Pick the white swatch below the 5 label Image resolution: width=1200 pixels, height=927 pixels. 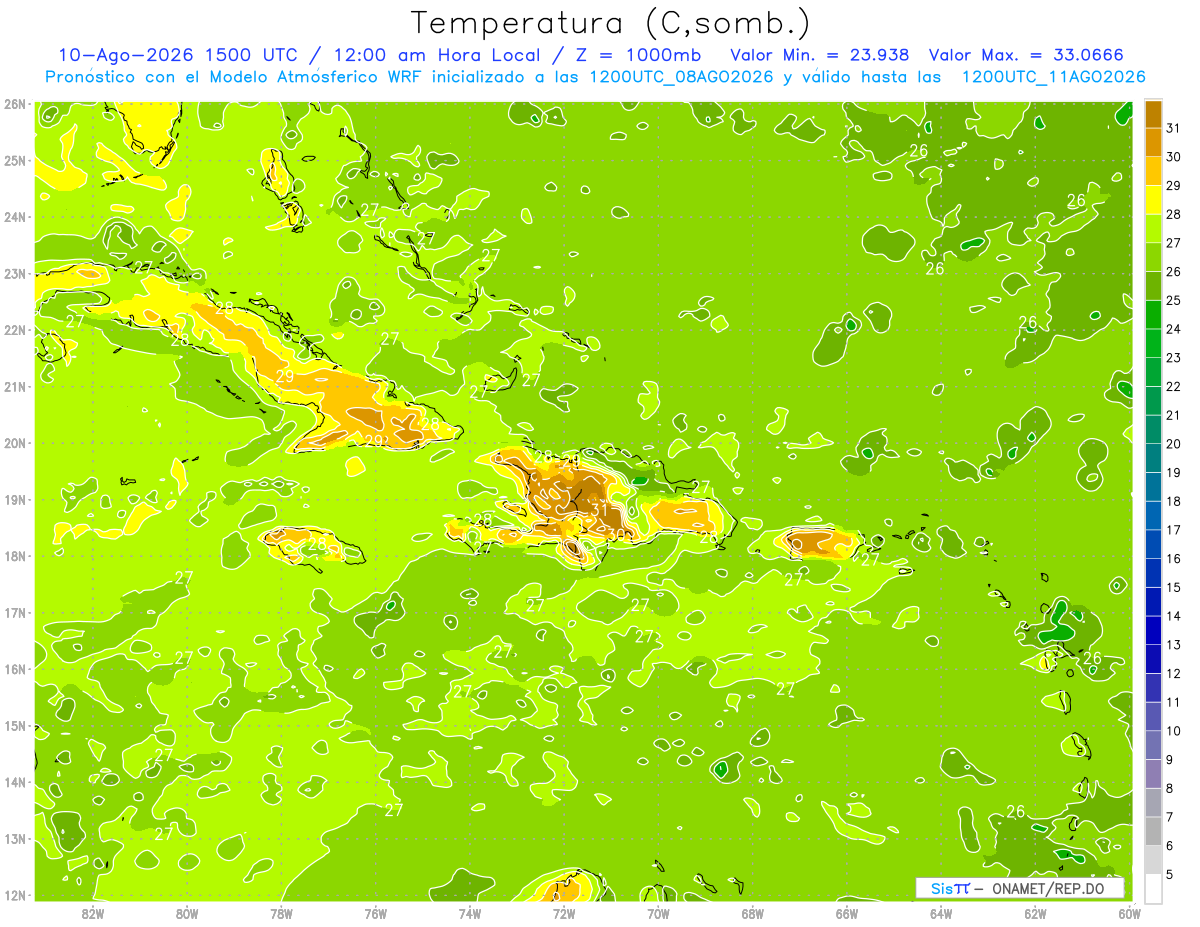[1153, 888]
